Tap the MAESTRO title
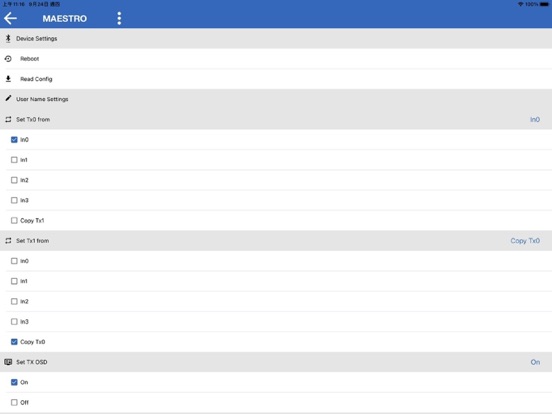Viewport: 552px width, 414px height. click(64, 18)
